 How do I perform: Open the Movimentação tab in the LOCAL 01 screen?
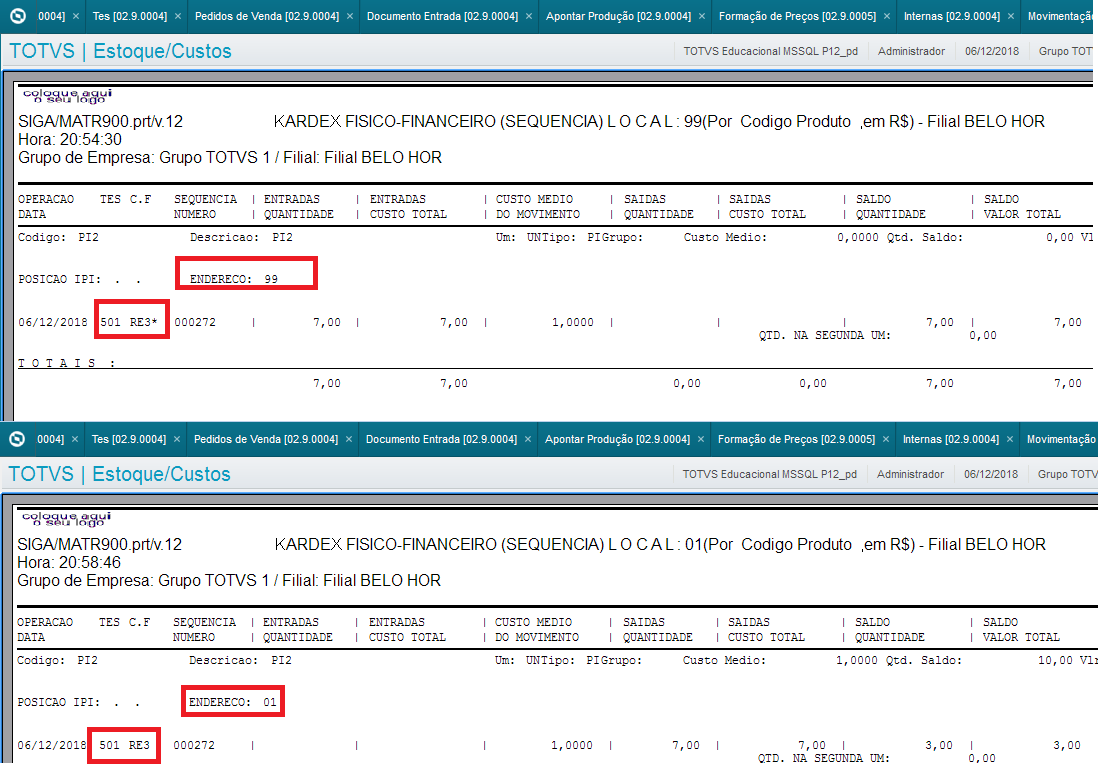coord(1061,439)
